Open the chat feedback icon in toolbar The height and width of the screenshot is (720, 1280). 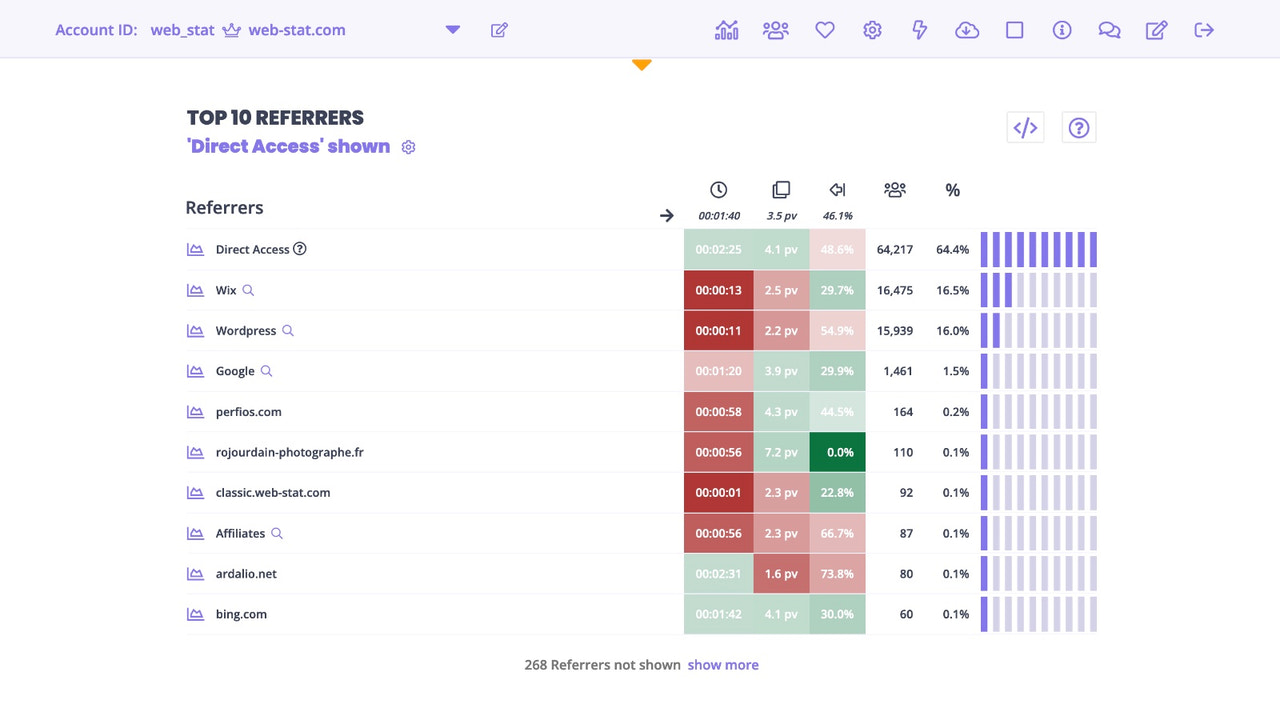click(1109, 30)
